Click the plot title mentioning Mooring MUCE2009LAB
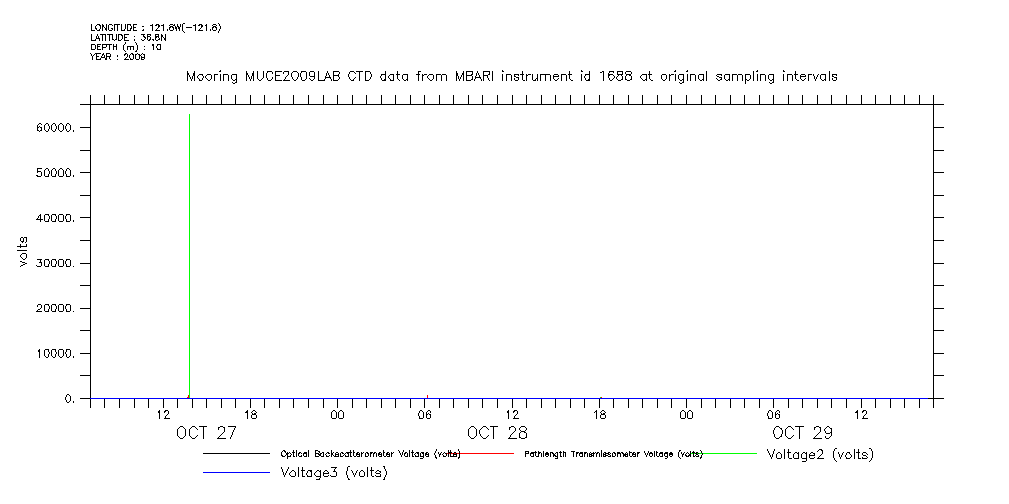 tap(511, 76)
